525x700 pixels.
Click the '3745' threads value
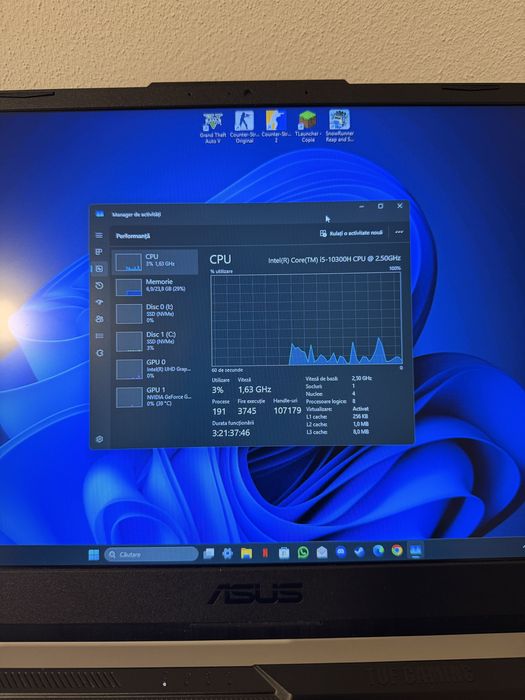click(247, 411)
